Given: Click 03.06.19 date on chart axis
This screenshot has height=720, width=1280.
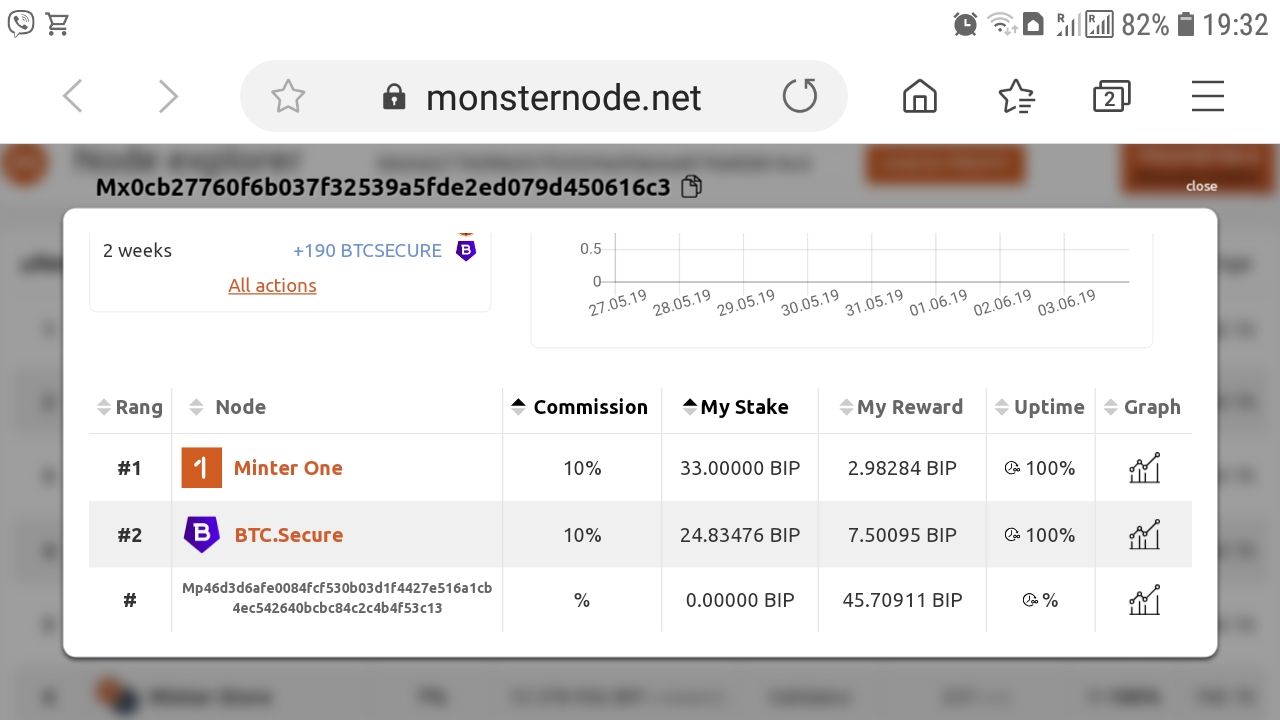Looking at the screenshot, I should click(1067, 303).
